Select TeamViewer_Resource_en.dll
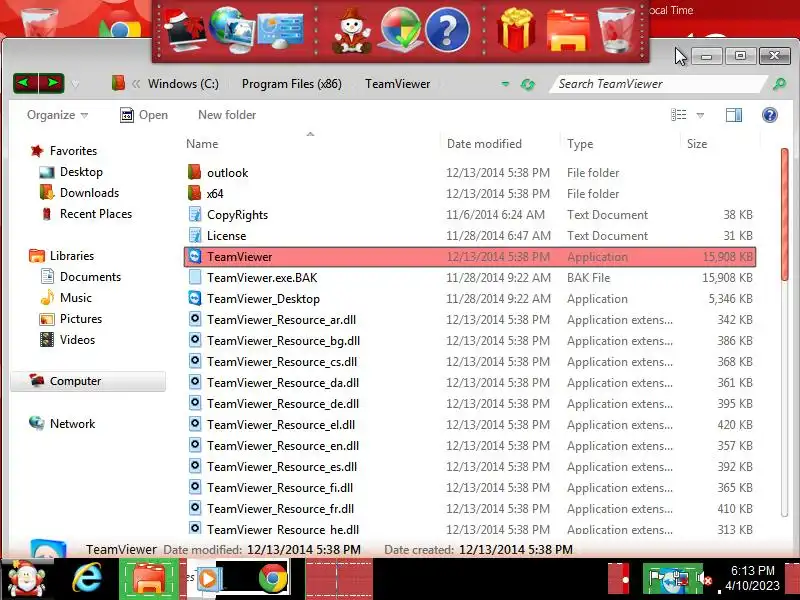This screenshot has width=800, height=600. coord(469,445)
